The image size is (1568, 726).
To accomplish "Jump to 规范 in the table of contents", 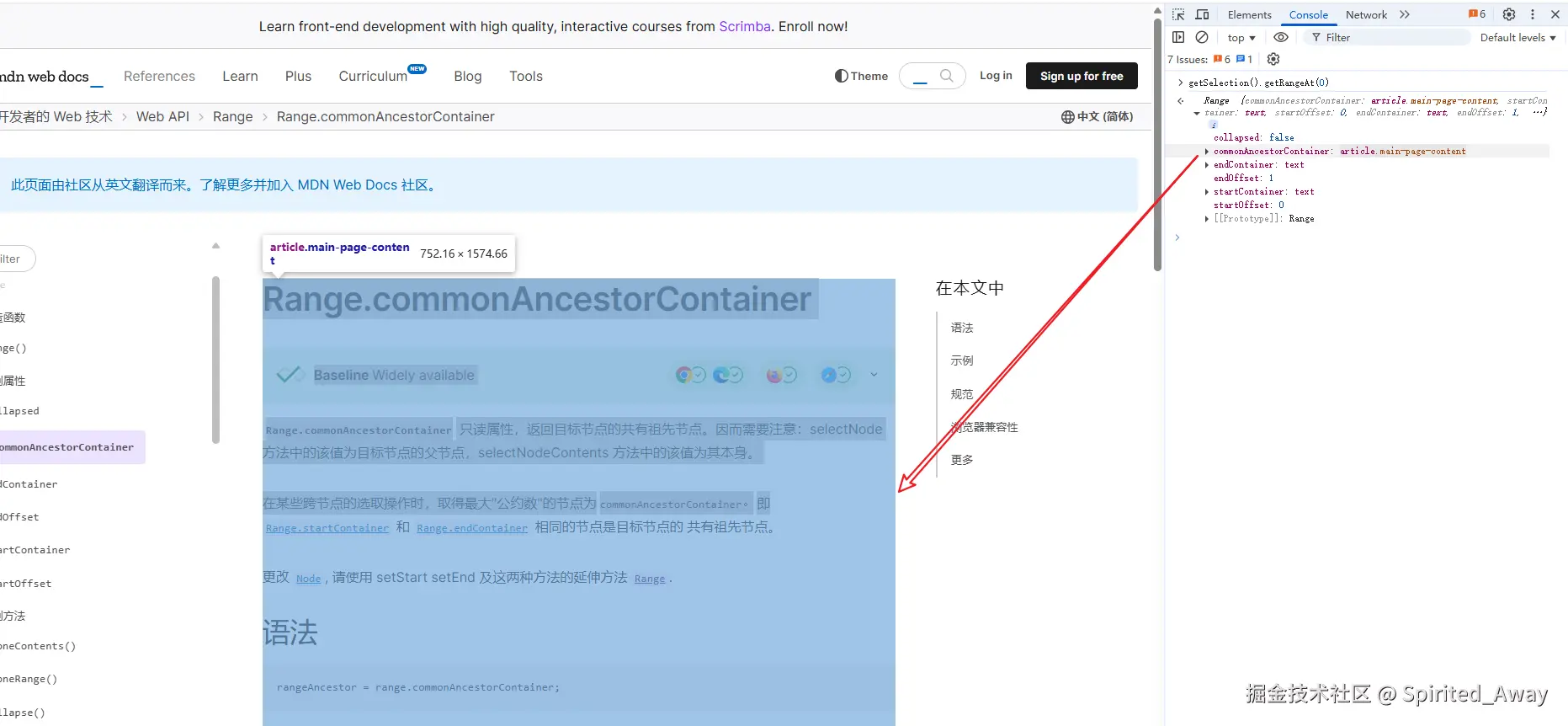I will [962, 394].
